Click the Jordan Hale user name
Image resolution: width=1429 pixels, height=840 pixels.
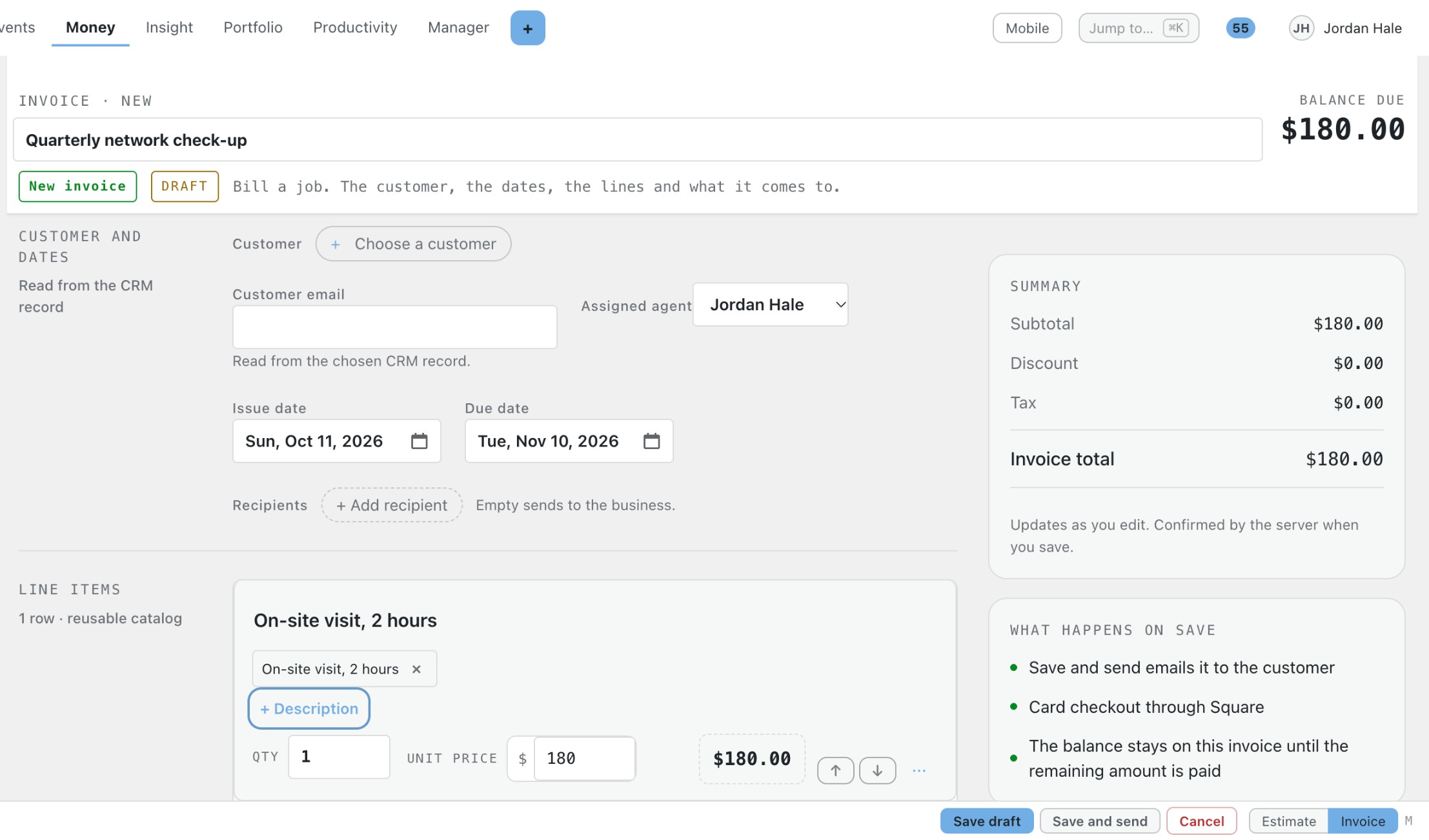[x=1363, y=28]
